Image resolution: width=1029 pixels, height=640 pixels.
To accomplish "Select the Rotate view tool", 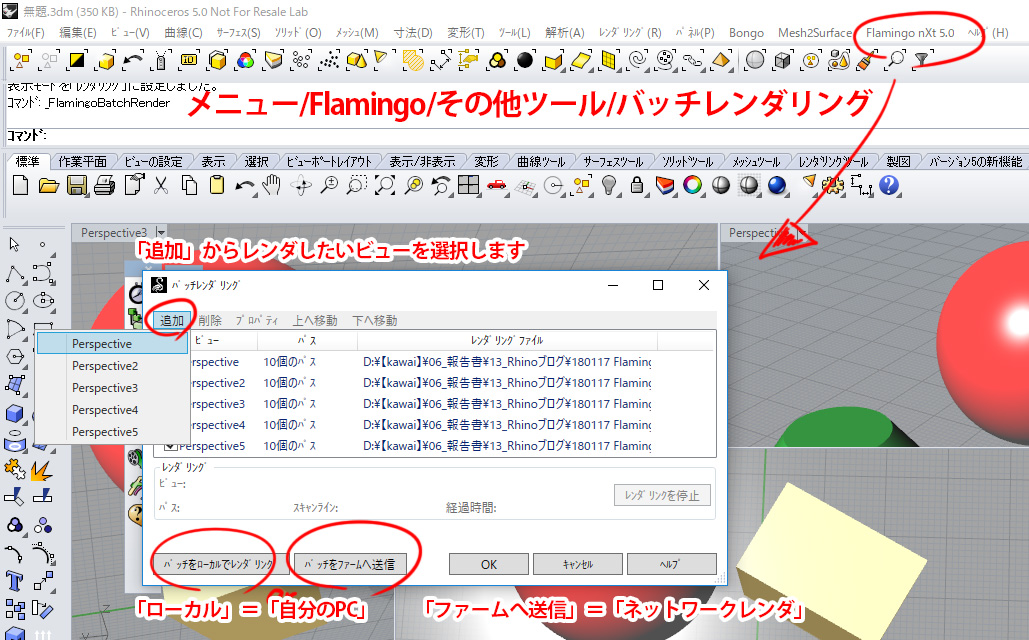I will pyautogui.click(x=301, y=186).
